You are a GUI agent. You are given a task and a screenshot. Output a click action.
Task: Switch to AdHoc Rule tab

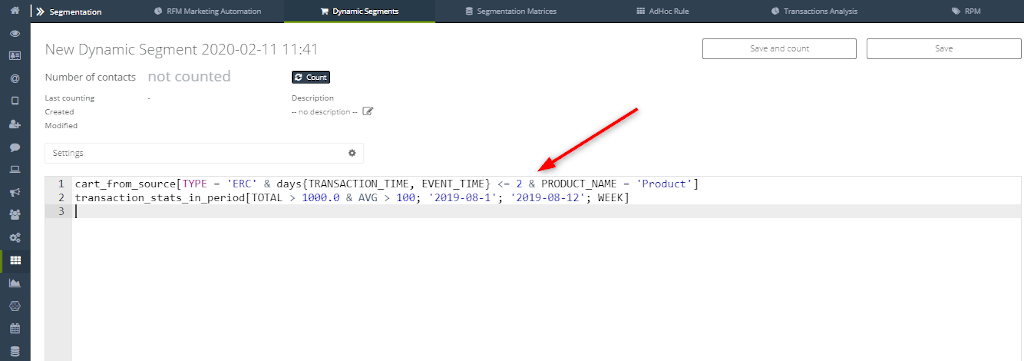coord(662,11)
